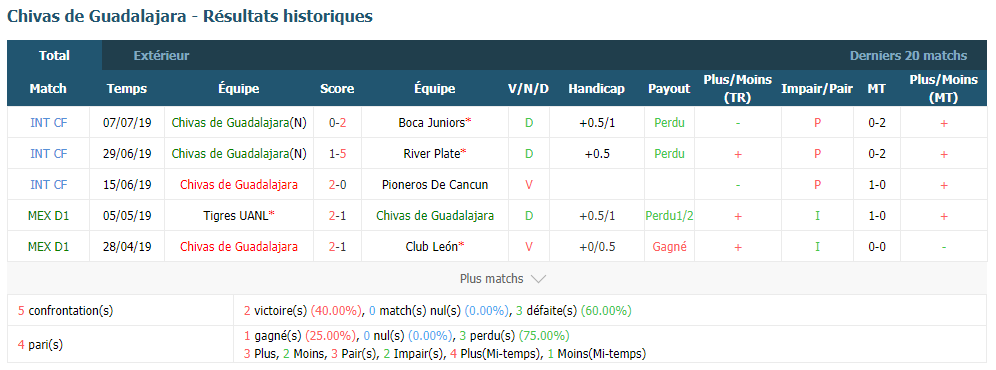The image size is (996, 370).
Task: Switch to the Extérieur tab
Action: coord(161,56)
